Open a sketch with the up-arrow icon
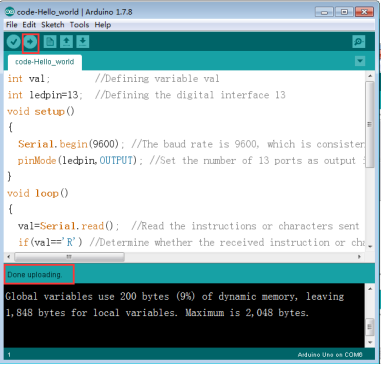Screen dimensions: 382x365 [66, 42]
